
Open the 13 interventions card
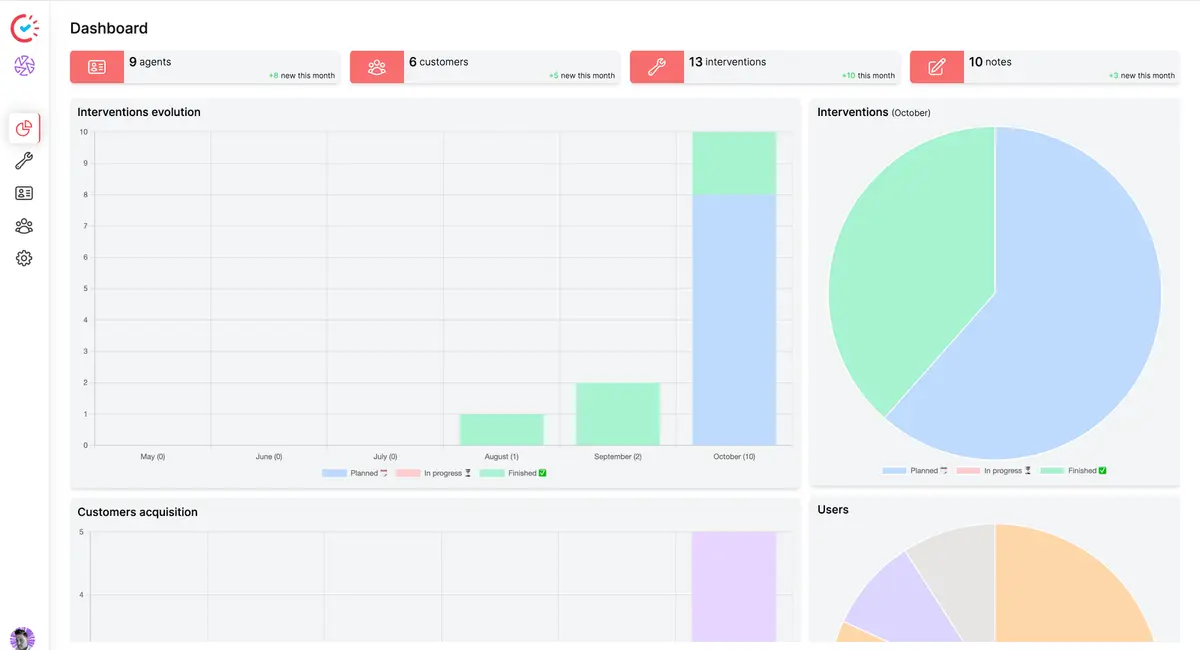(765, 67)
